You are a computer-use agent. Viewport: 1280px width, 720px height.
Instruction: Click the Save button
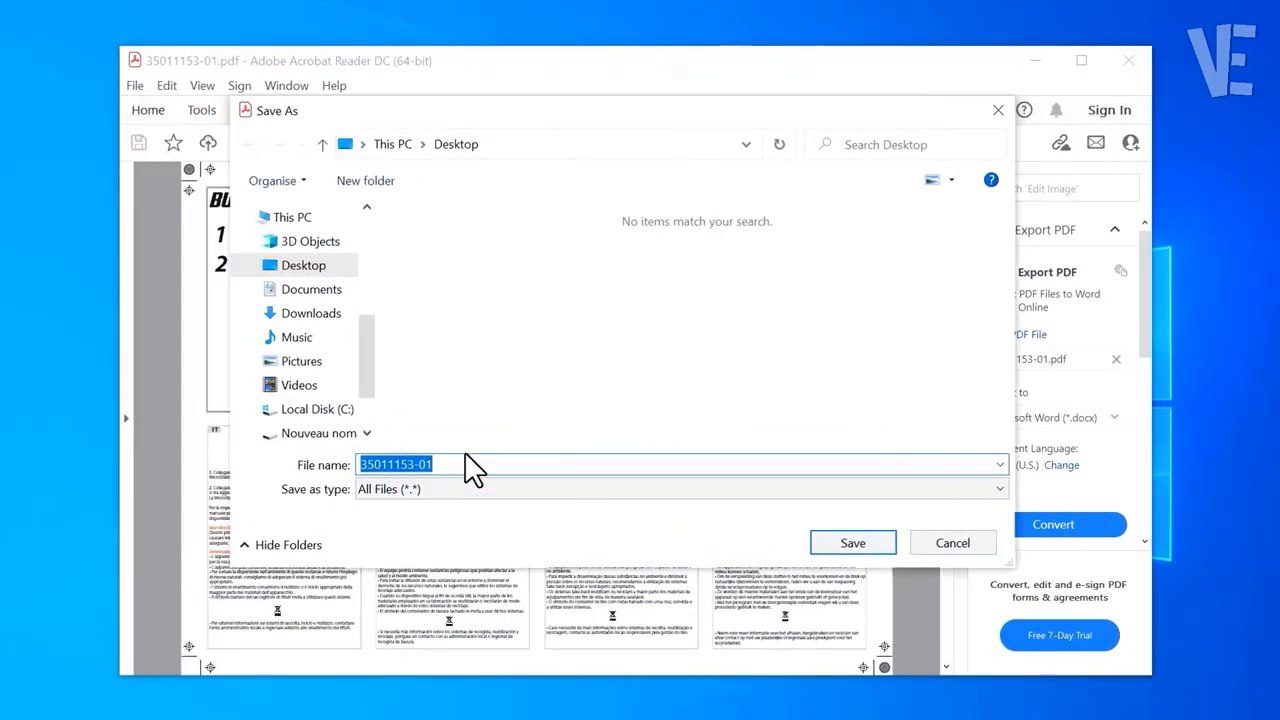pyautogui.click(x=853, y=543)
